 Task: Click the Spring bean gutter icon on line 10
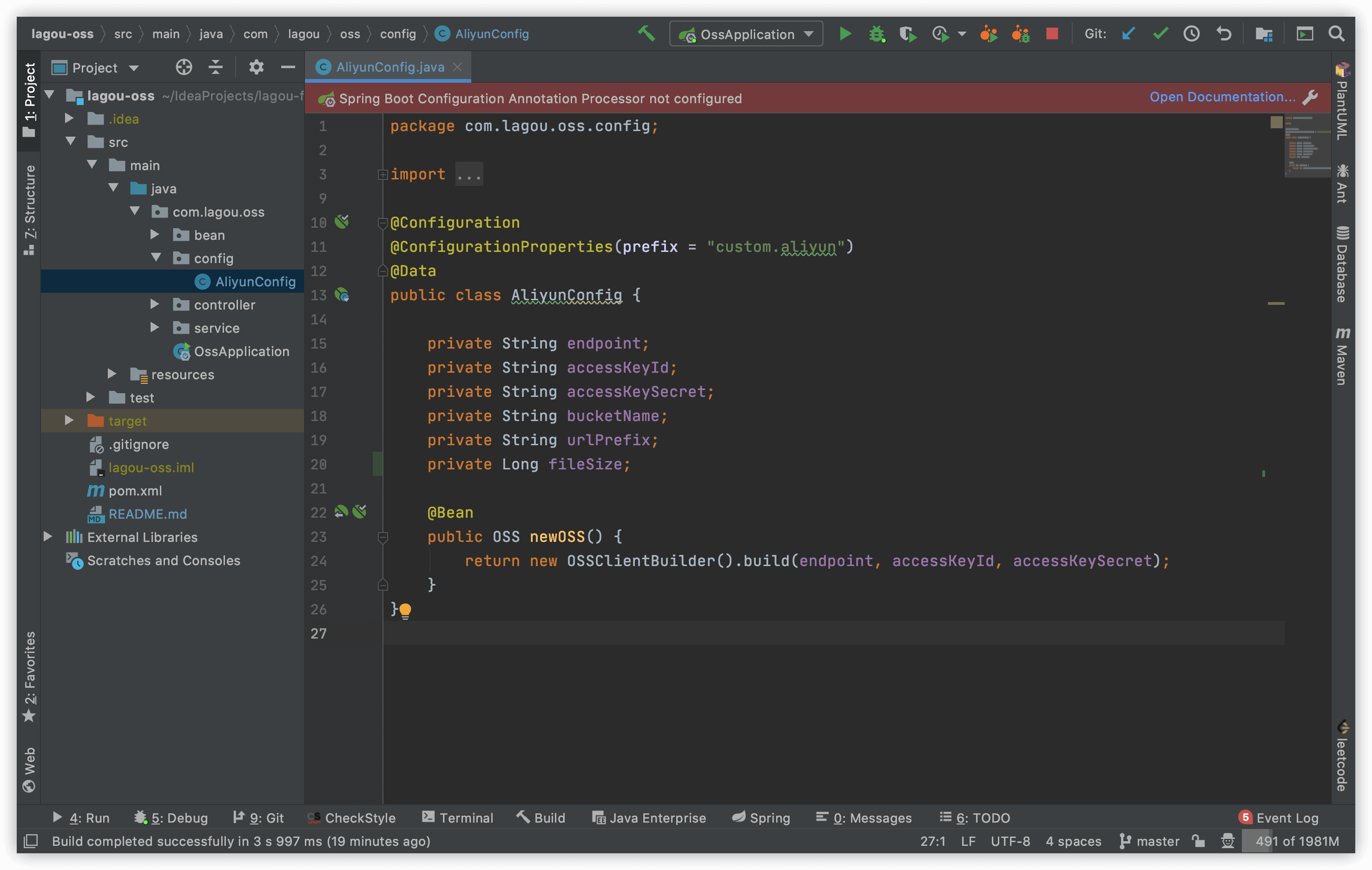[x=342, y=221]
